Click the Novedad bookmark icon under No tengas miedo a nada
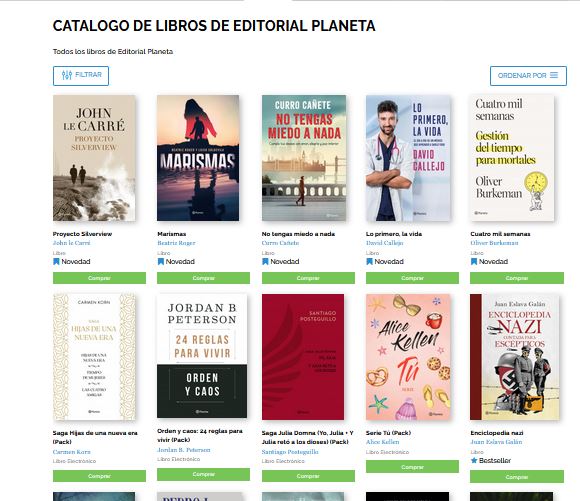 [265, 262]
